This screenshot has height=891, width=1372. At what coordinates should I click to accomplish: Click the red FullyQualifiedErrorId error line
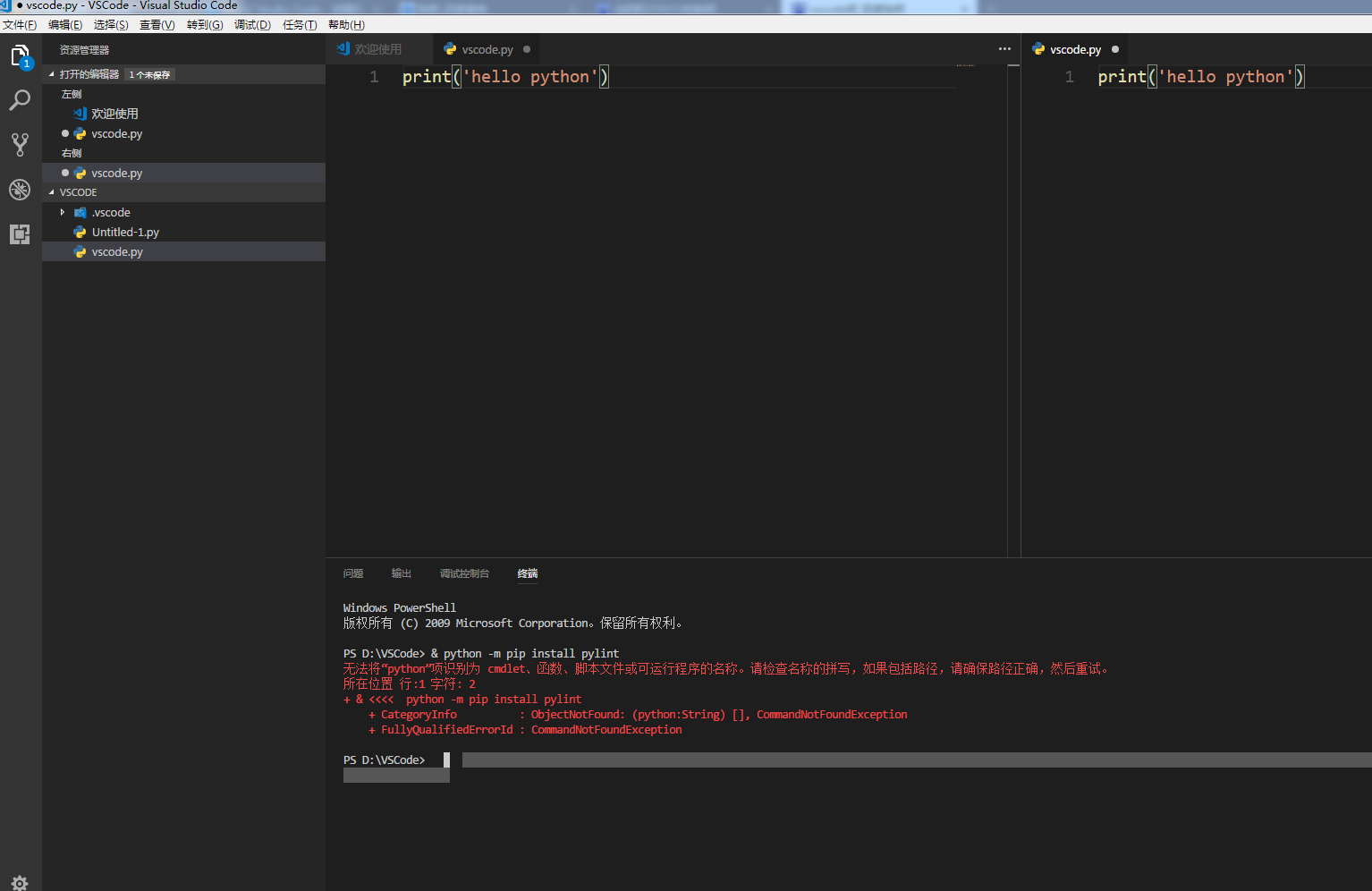click(x=525, y=730)
